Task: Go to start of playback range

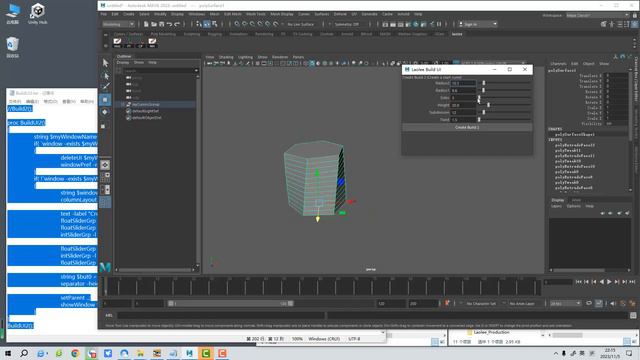Action: point(578,282)
